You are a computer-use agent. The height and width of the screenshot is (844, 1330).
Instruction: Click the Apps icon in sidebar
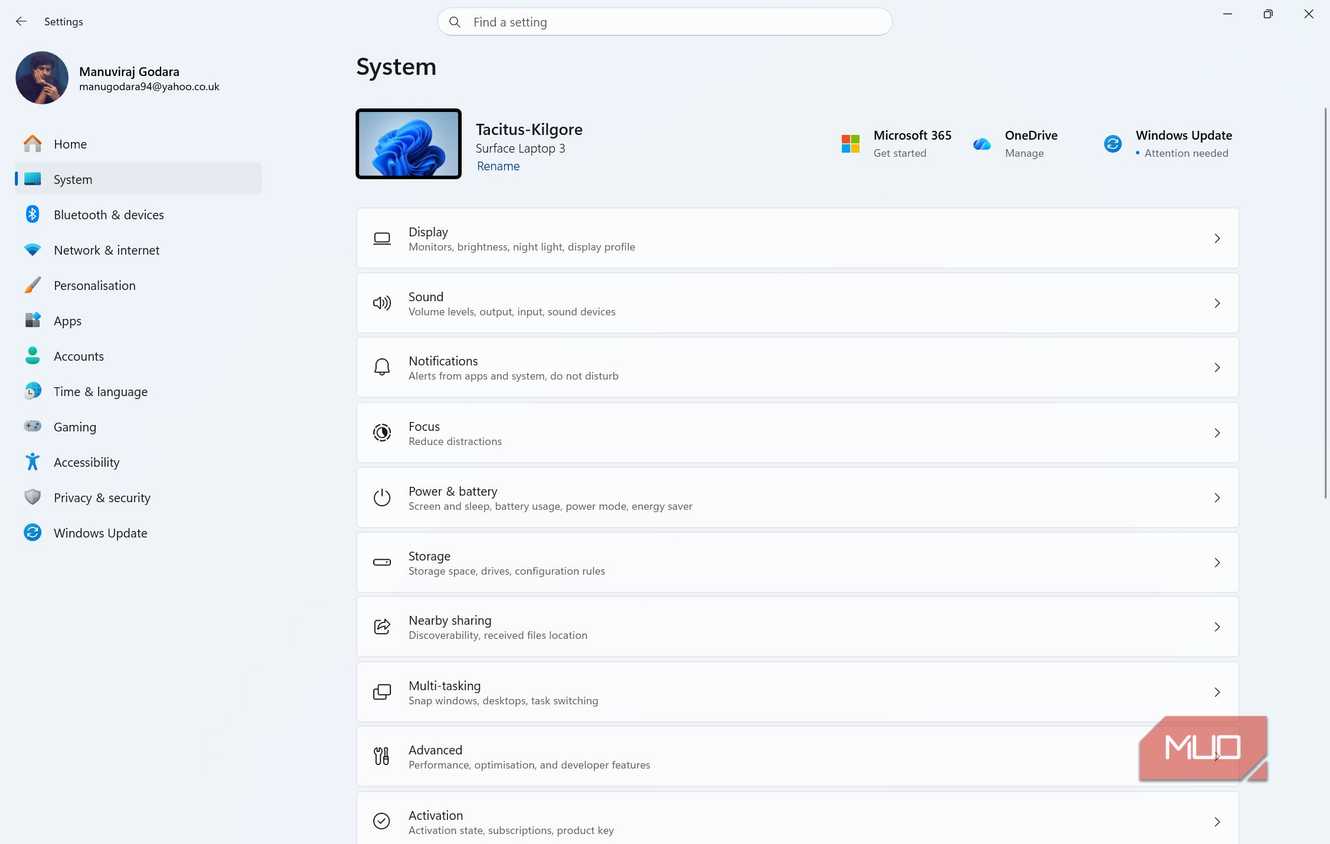33,321
